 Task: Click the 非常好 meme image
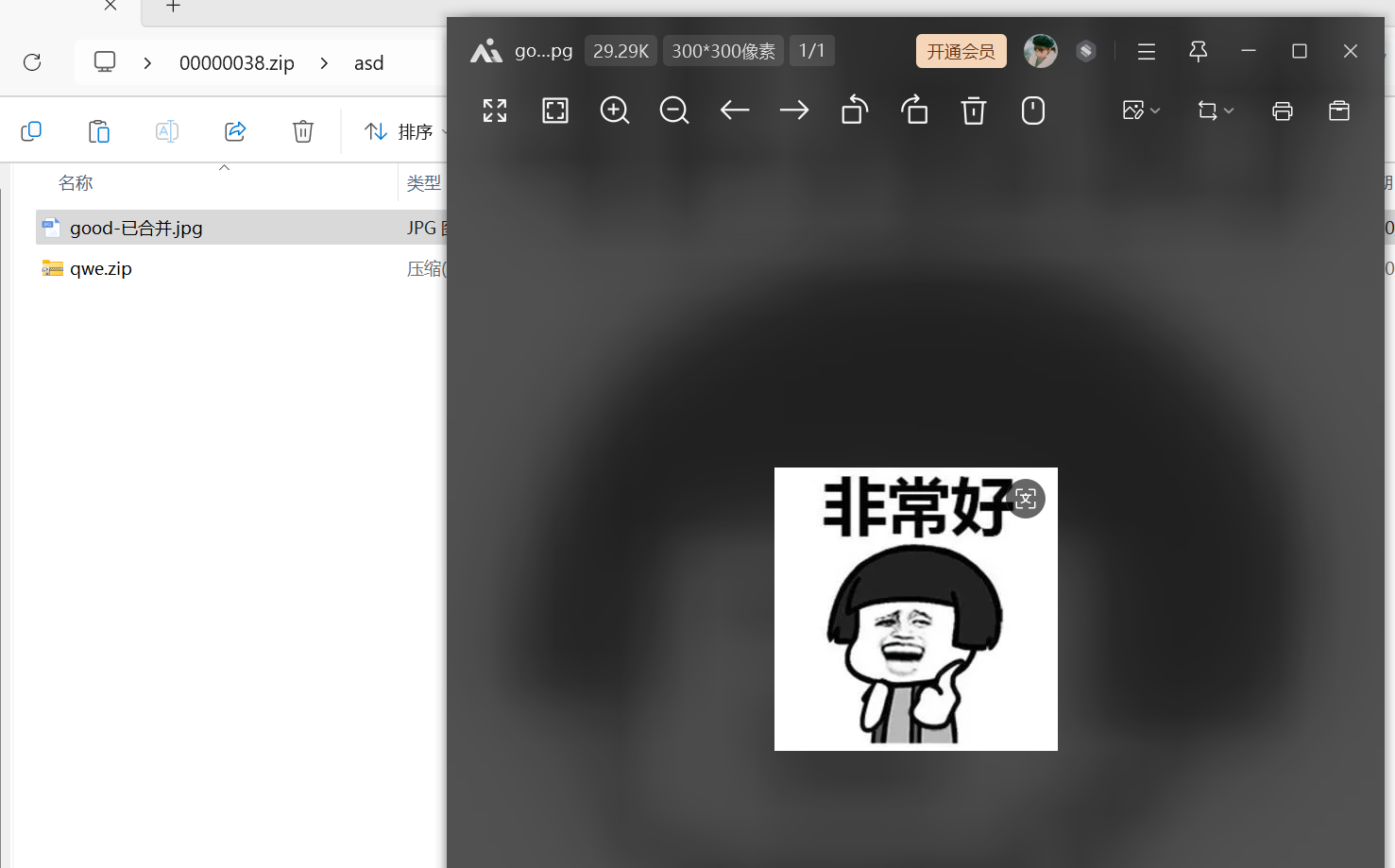(916, 609)
